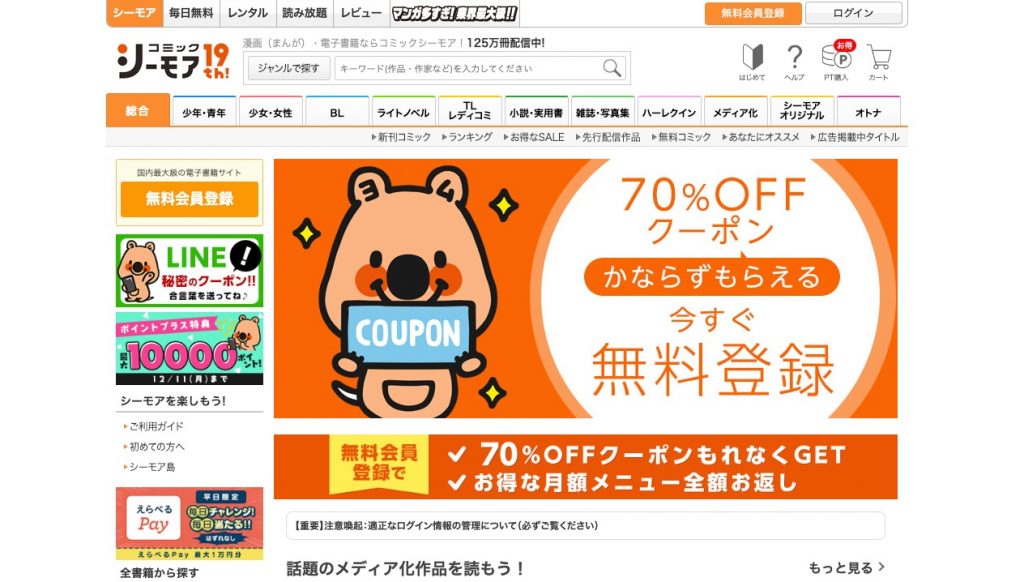Open the PT購入 point purchase icon
Viewport: 1024px width, 582px height.
tap(837, 61)
